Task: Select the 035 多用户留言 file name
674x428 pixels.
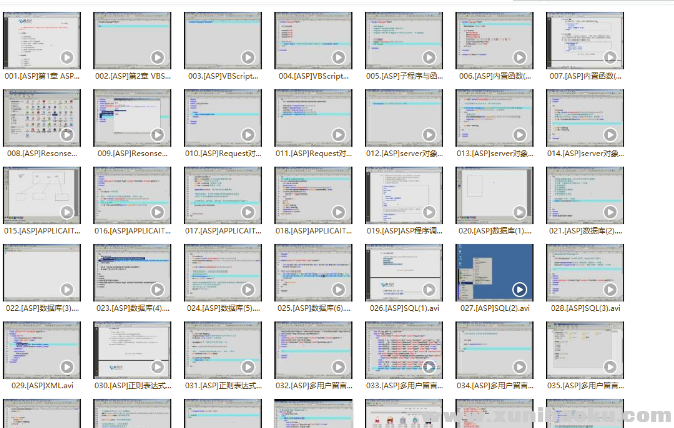Action: tap(584, 385)
